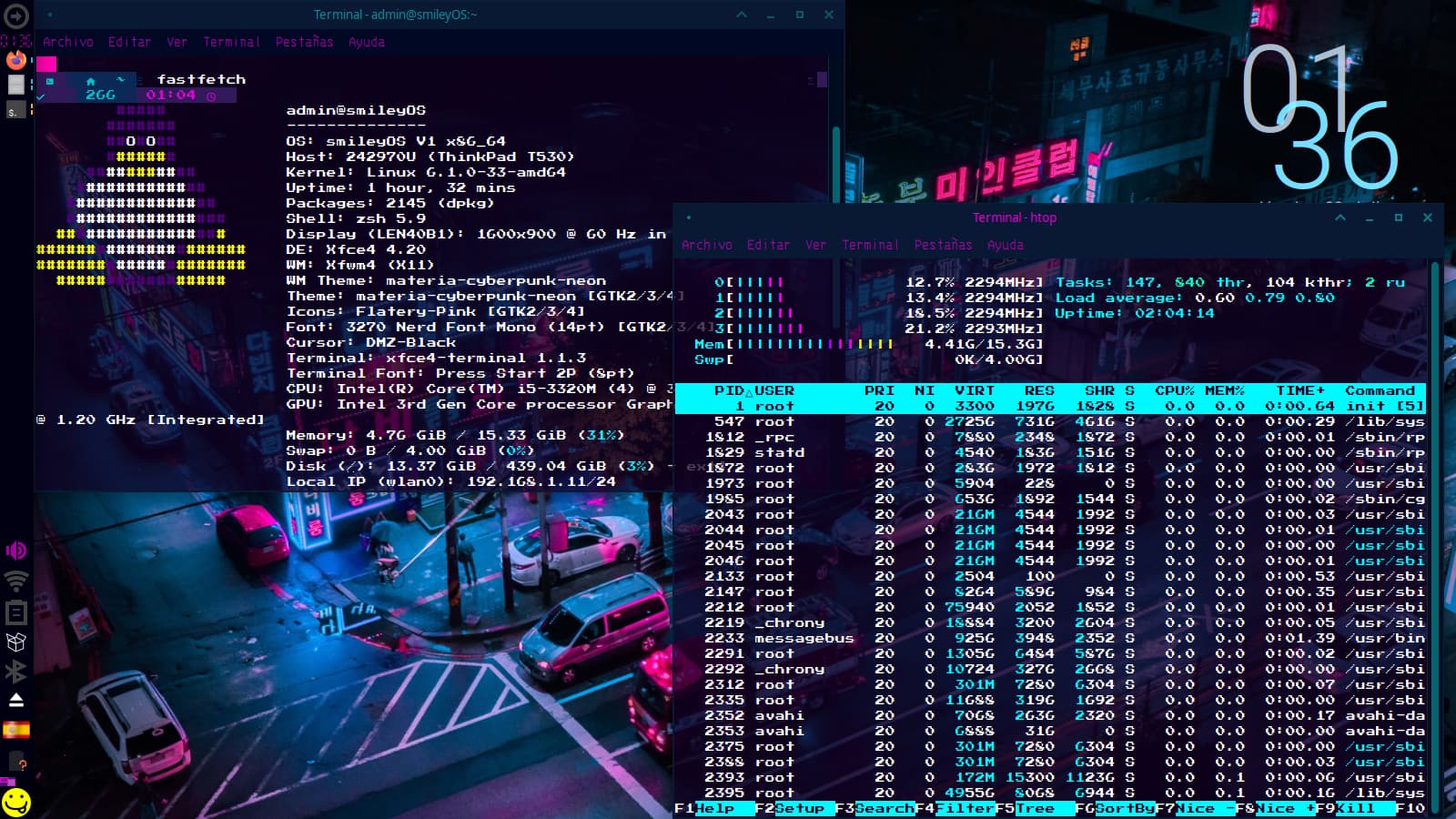Select process row 2219 _chrony
Image resolution: width=1456 pixels, height=819 pixels.
click(x=1051, y=622)
